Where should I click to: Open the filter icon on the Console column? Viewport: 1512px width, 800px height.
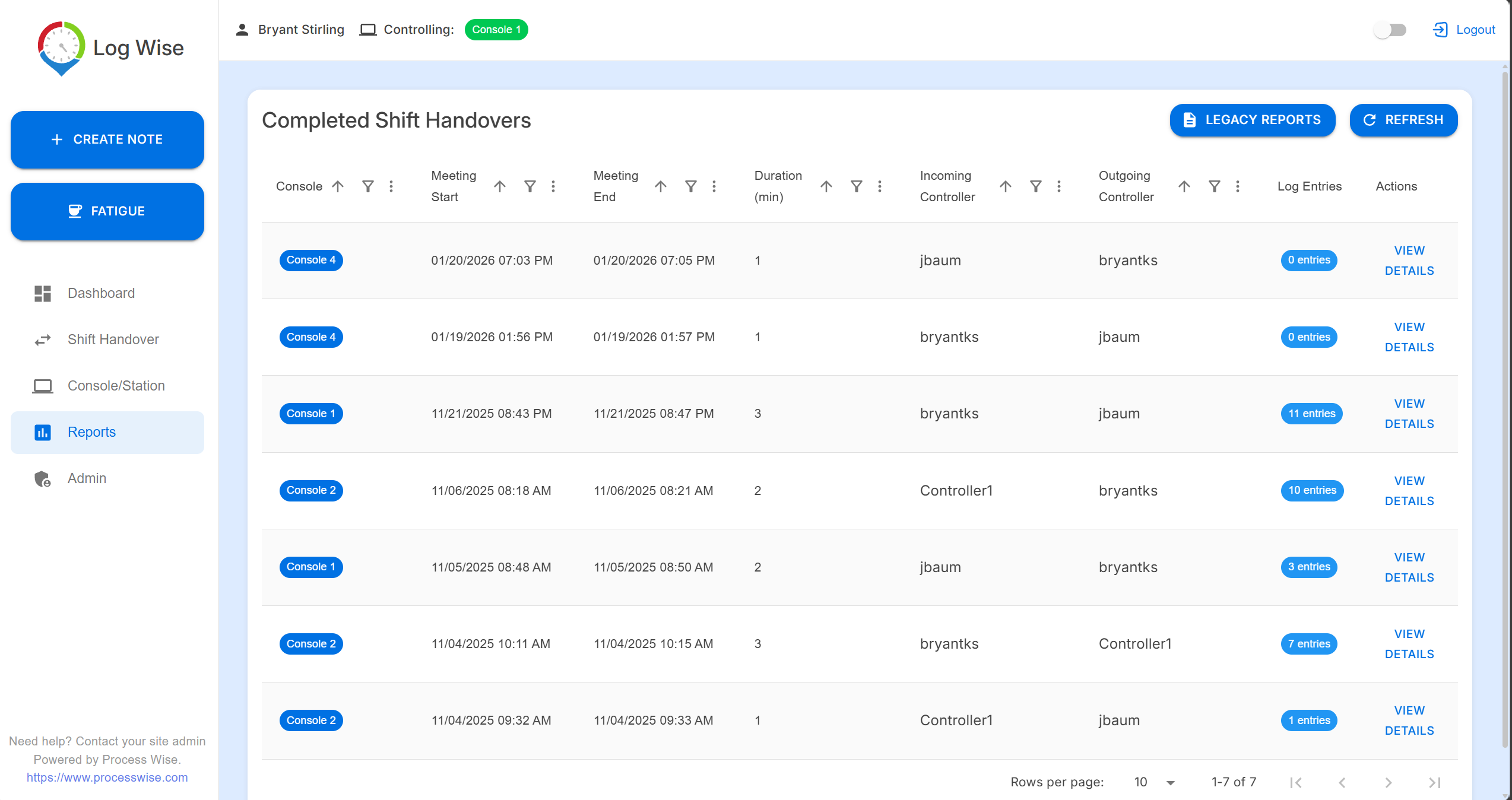coord(367,186)
